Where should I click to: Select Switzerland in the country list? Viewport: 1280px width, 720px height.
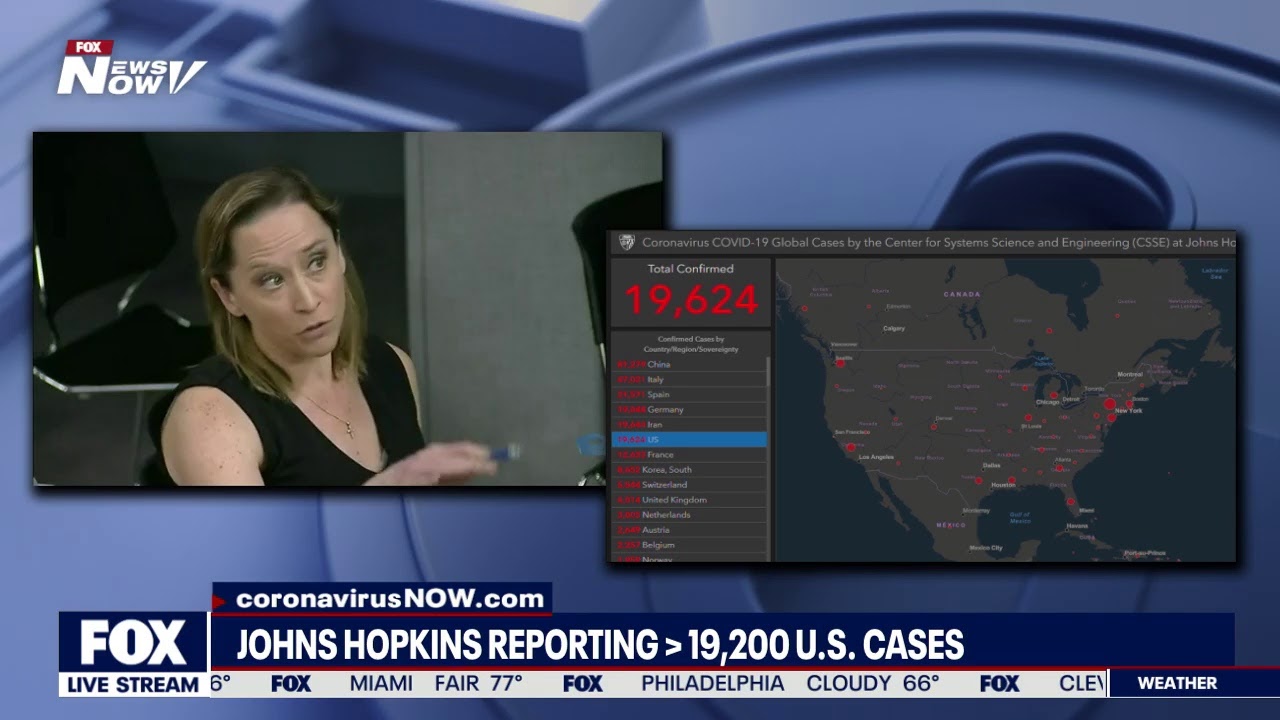[689, 484]
